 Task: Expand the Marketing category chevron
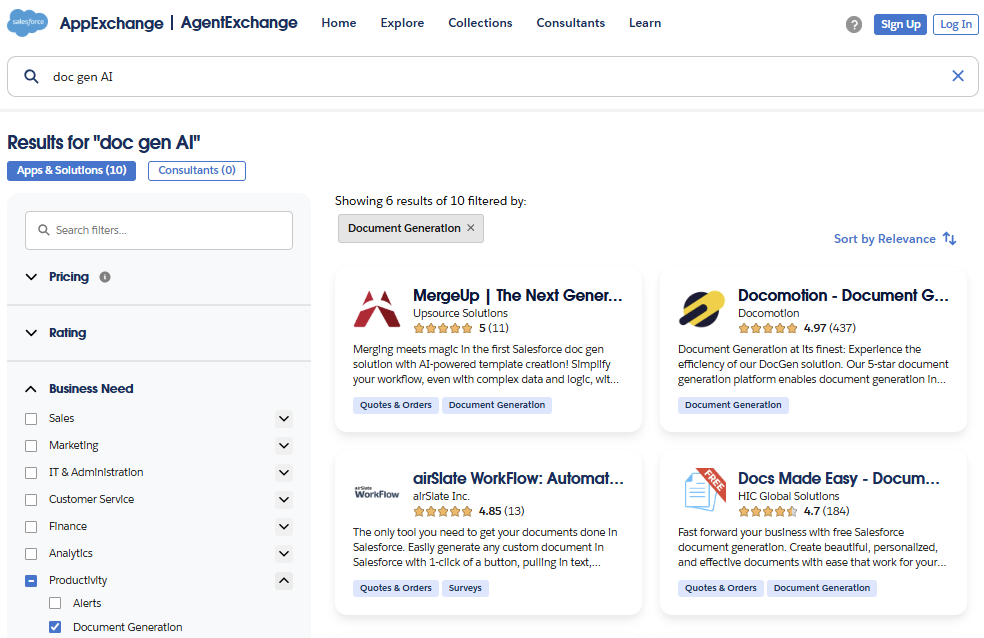284,445
